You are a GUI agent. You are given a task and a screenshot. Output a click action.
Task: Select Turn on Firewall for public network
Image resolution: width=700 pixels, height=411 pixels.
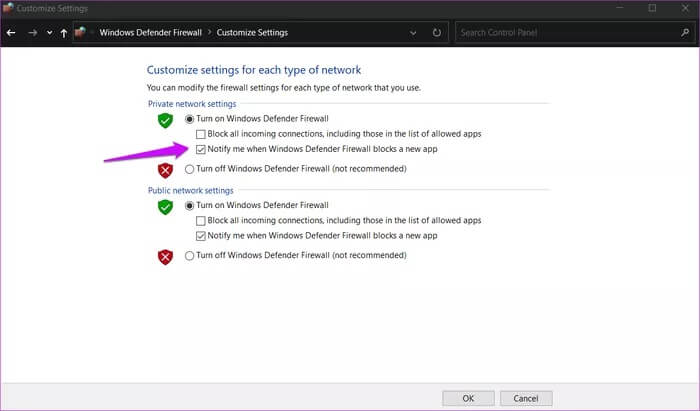coord(189,206)
